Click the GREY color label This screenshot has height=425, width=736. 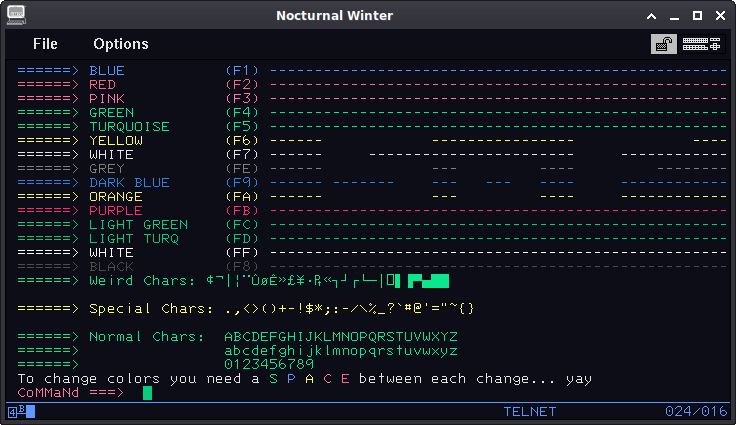pos(107,169)
